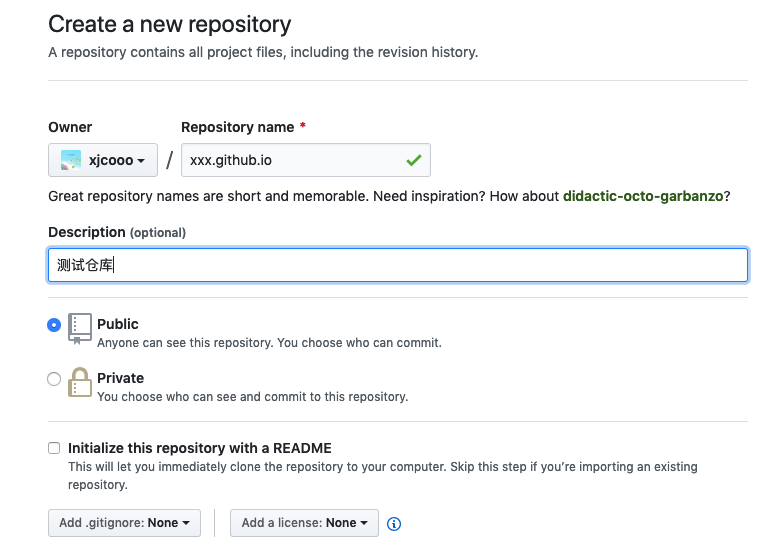The width and height of the screenshot is (772, 552).
Task: Click the Private repository lock icon
Action: [x=79, y=382]
